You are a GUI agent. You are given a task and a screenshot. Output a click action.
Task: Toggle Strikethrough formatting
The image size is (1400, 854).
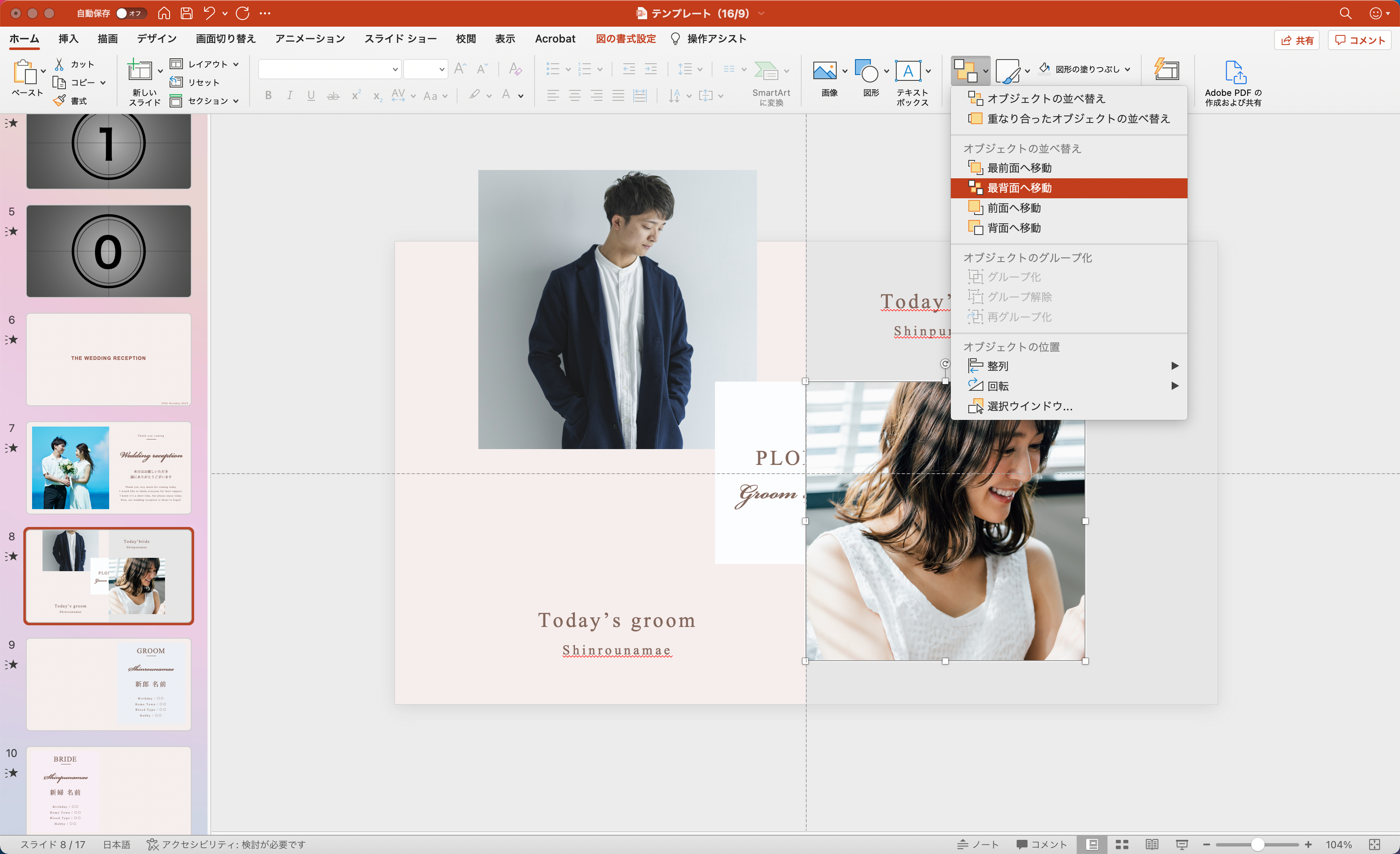pos(333,96)
